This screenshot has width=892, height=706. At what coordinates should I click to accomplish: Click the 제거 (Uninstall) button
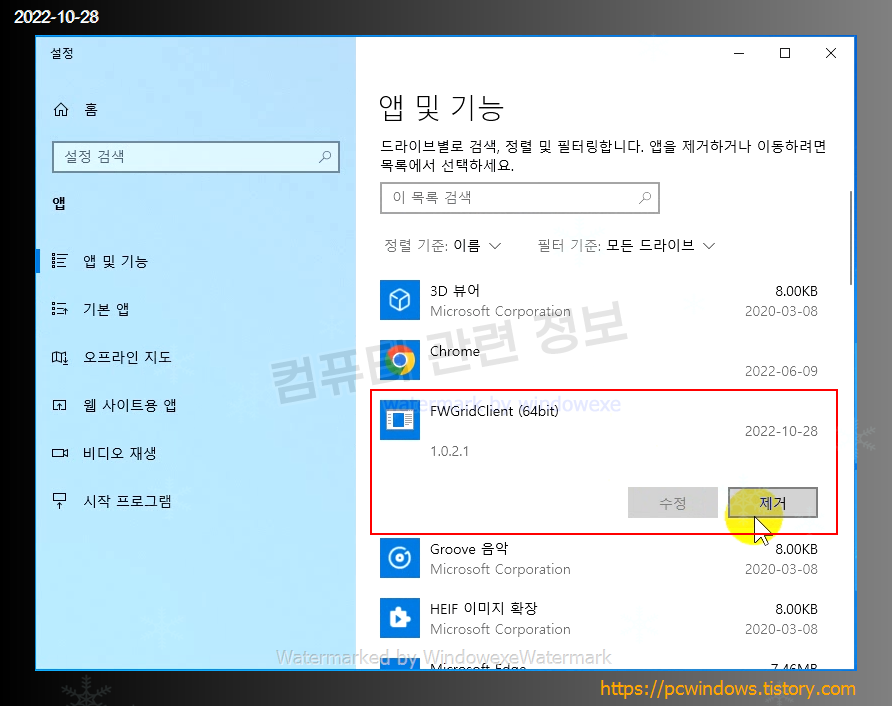(773, 502)
